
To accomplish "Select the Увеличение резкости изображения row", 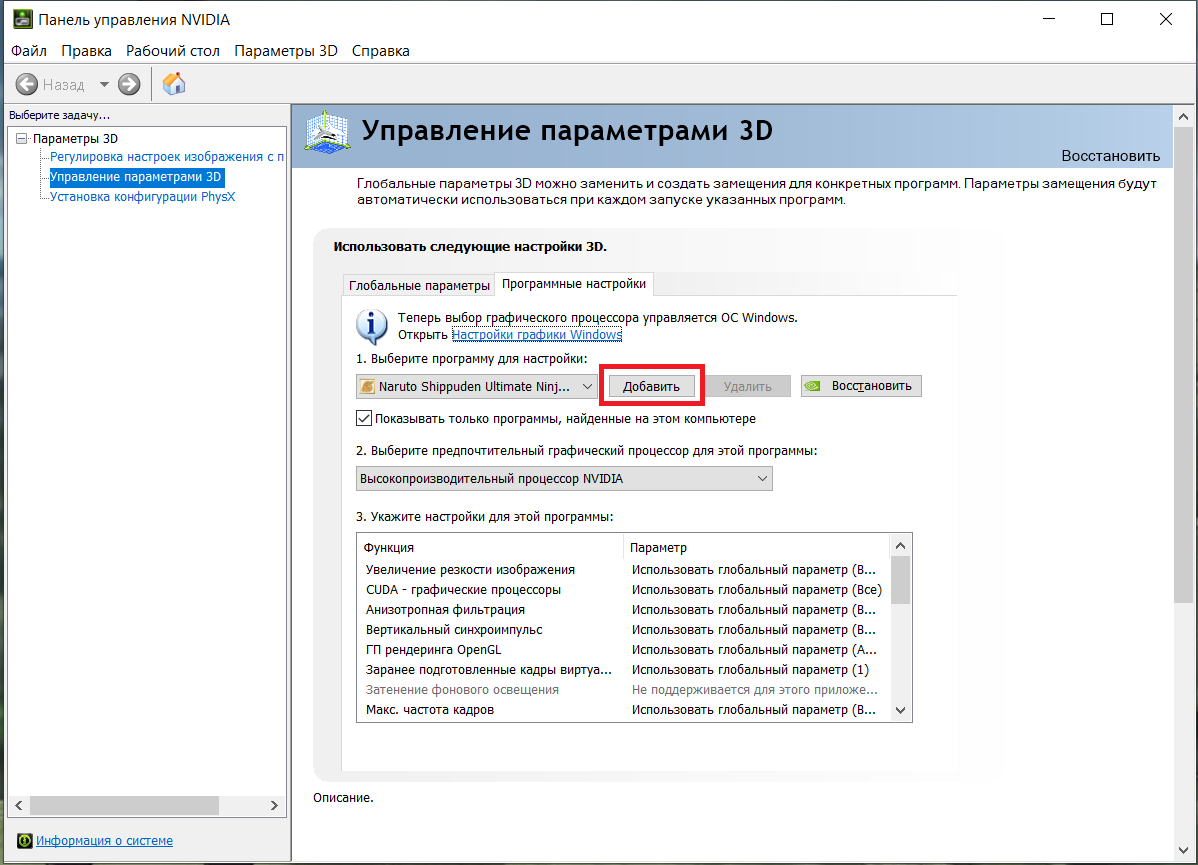I will [x=623, y=569].
